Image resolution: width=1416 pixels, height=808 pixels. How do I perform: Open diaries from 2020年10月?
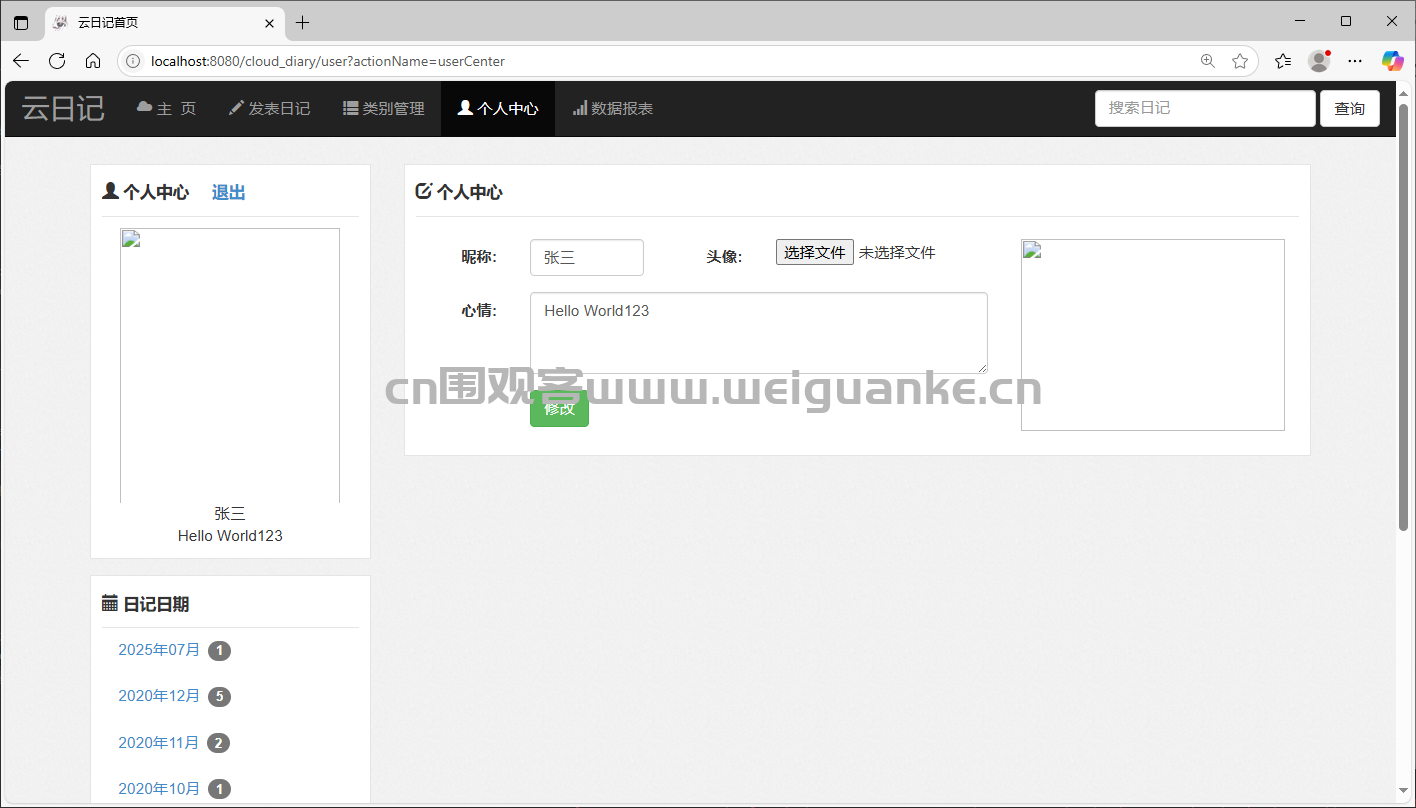[159, 789]
